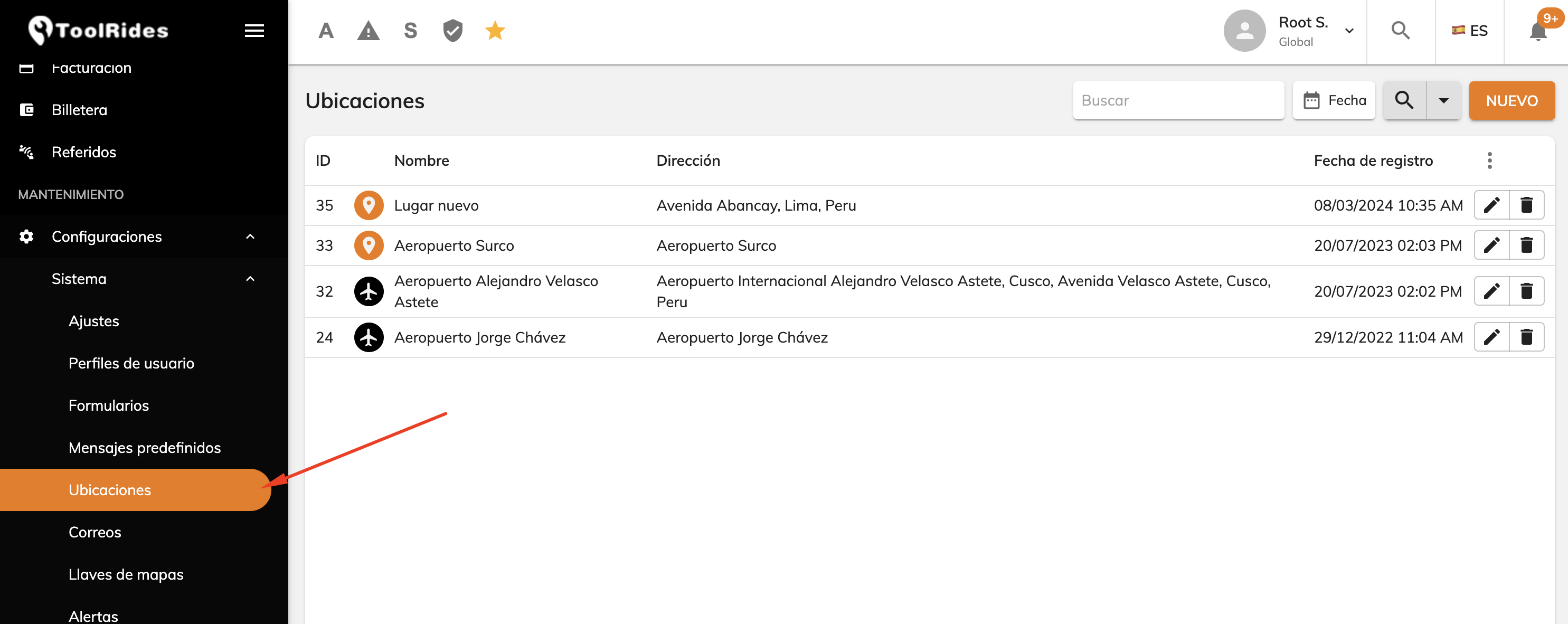Open Llaves de mapas in sidebar
1568x624 pixels.
tap(126, 575)
